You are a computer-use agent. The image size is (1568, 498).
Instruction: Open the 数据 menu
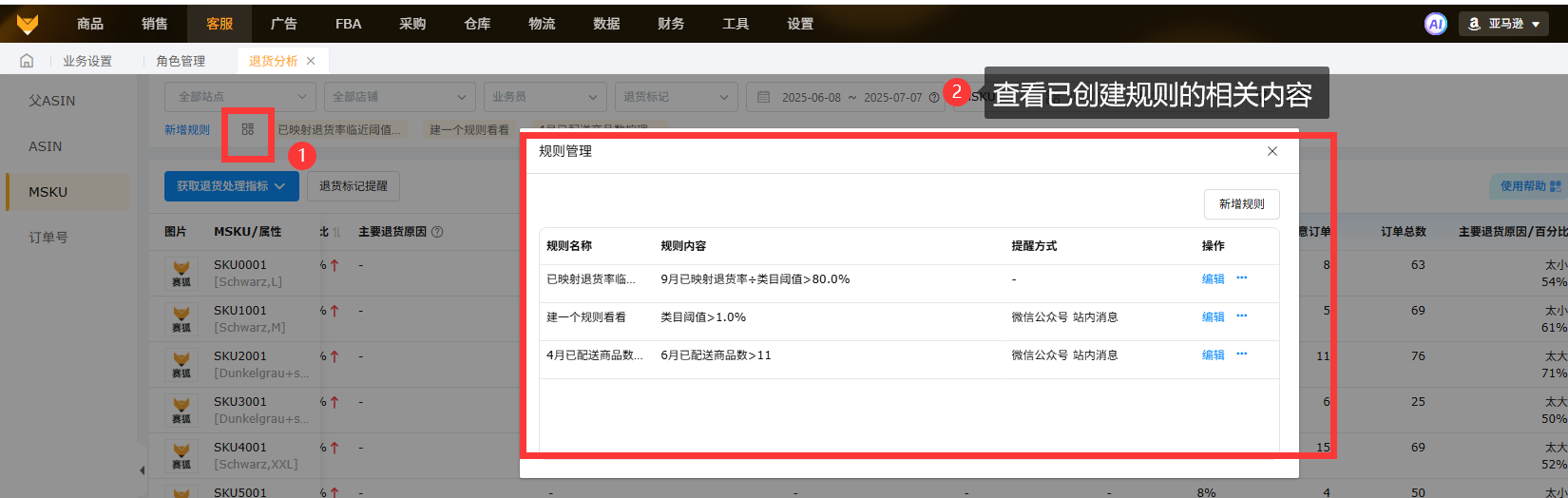[x=607, y=24]
